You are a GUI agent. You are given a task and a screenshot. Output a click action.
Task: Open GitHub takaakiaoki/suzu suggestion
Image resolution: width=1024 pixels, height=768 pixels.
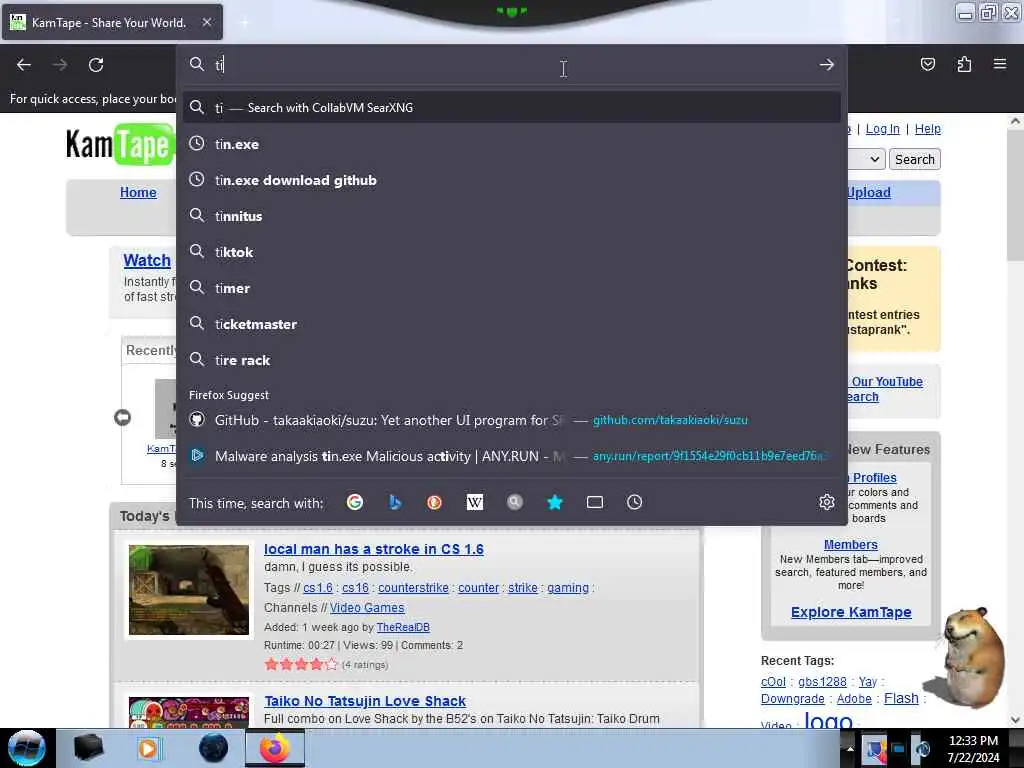tap(512, 420)
